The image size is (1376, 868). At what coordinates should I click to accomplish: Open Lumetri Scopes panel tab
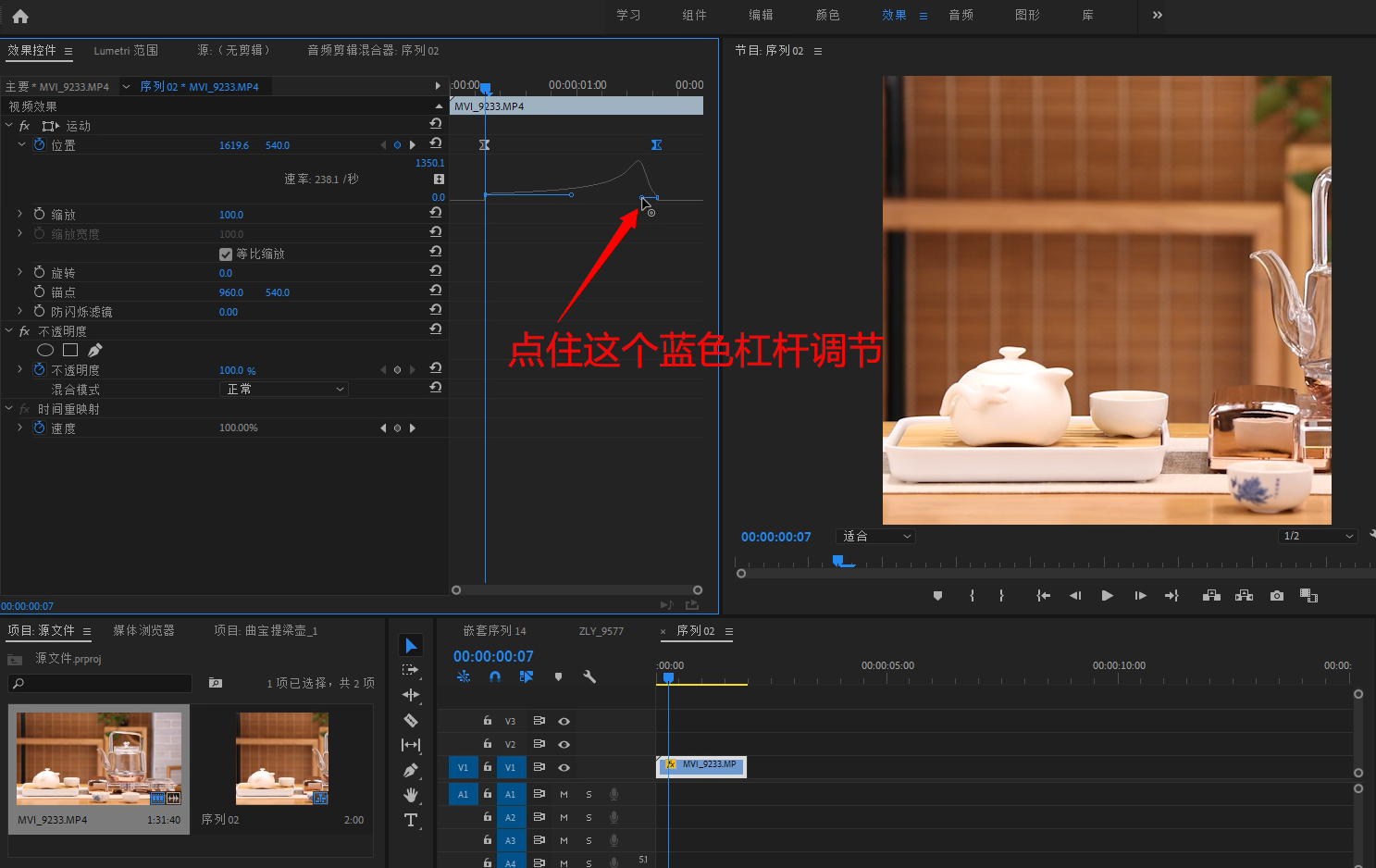pos(126,51)
